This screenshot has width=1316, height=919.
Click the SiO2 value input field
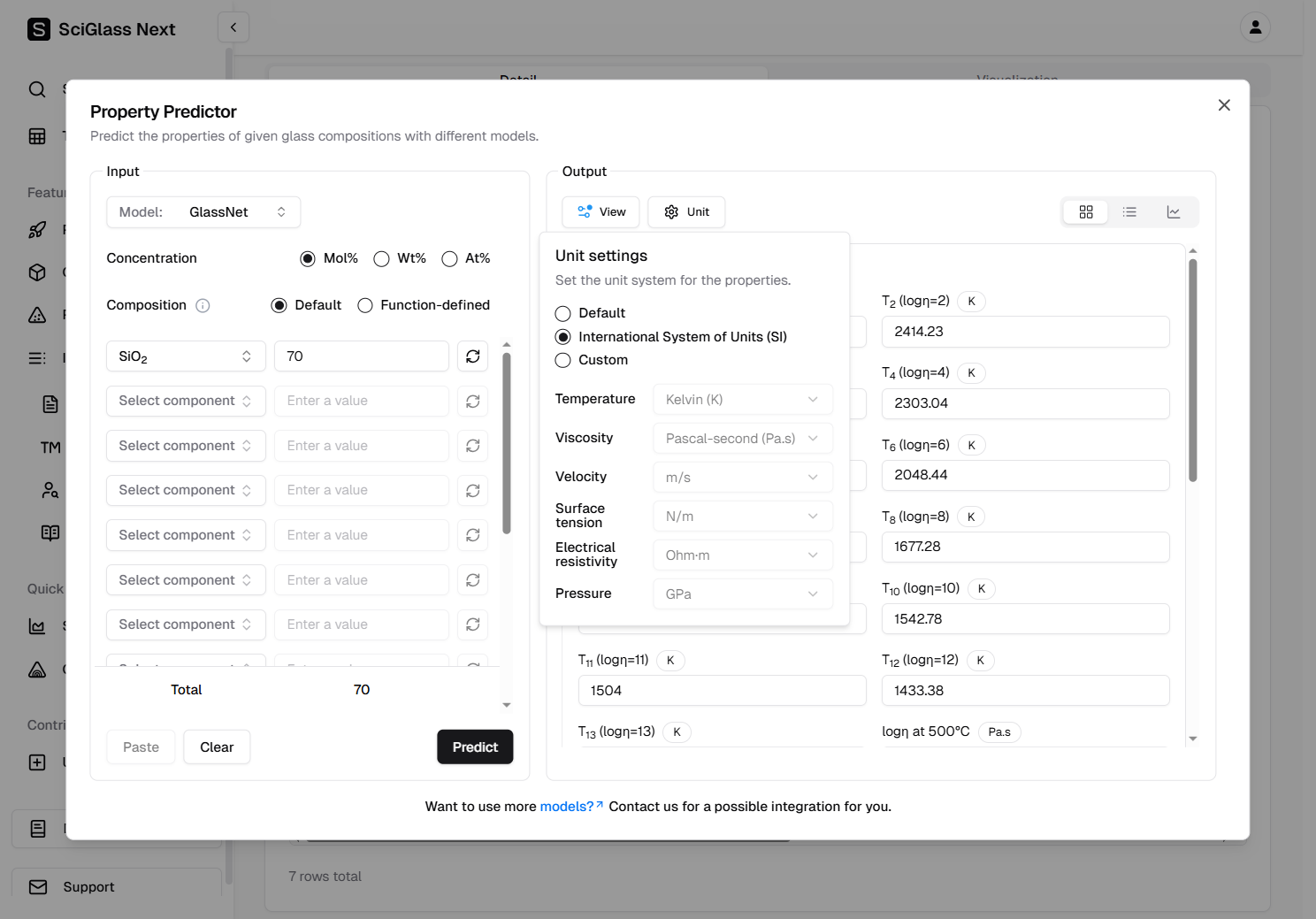(x=361, y=356)
